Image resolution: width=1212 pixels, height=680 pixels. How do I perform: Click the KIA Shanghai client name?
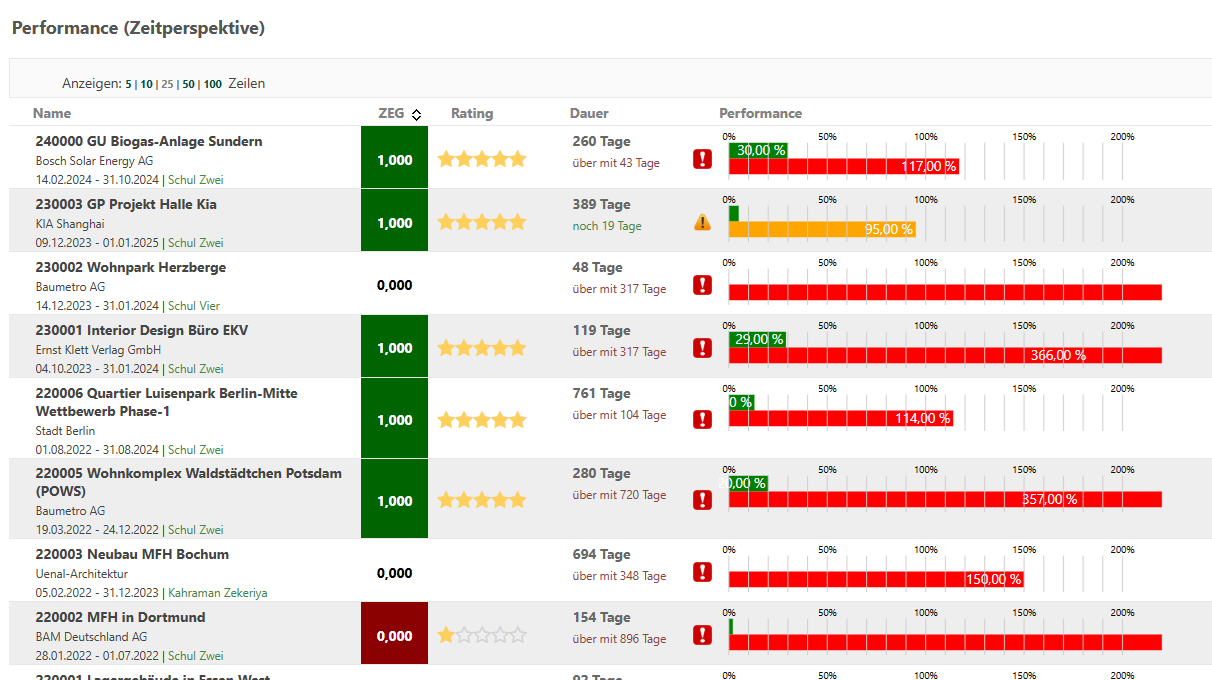70,223
